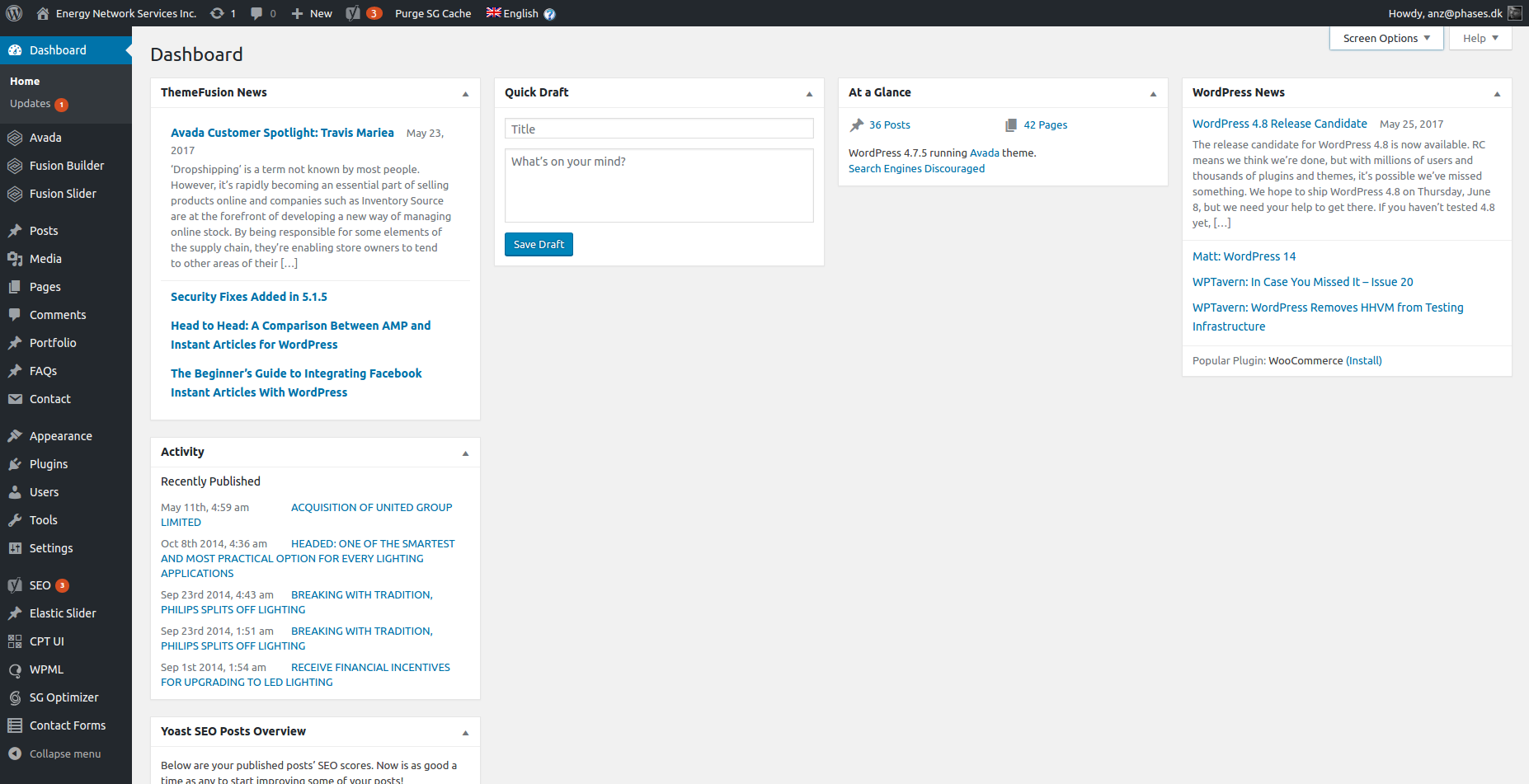
Task: Click the user avatar next to Howdy
Action: 1515,13
